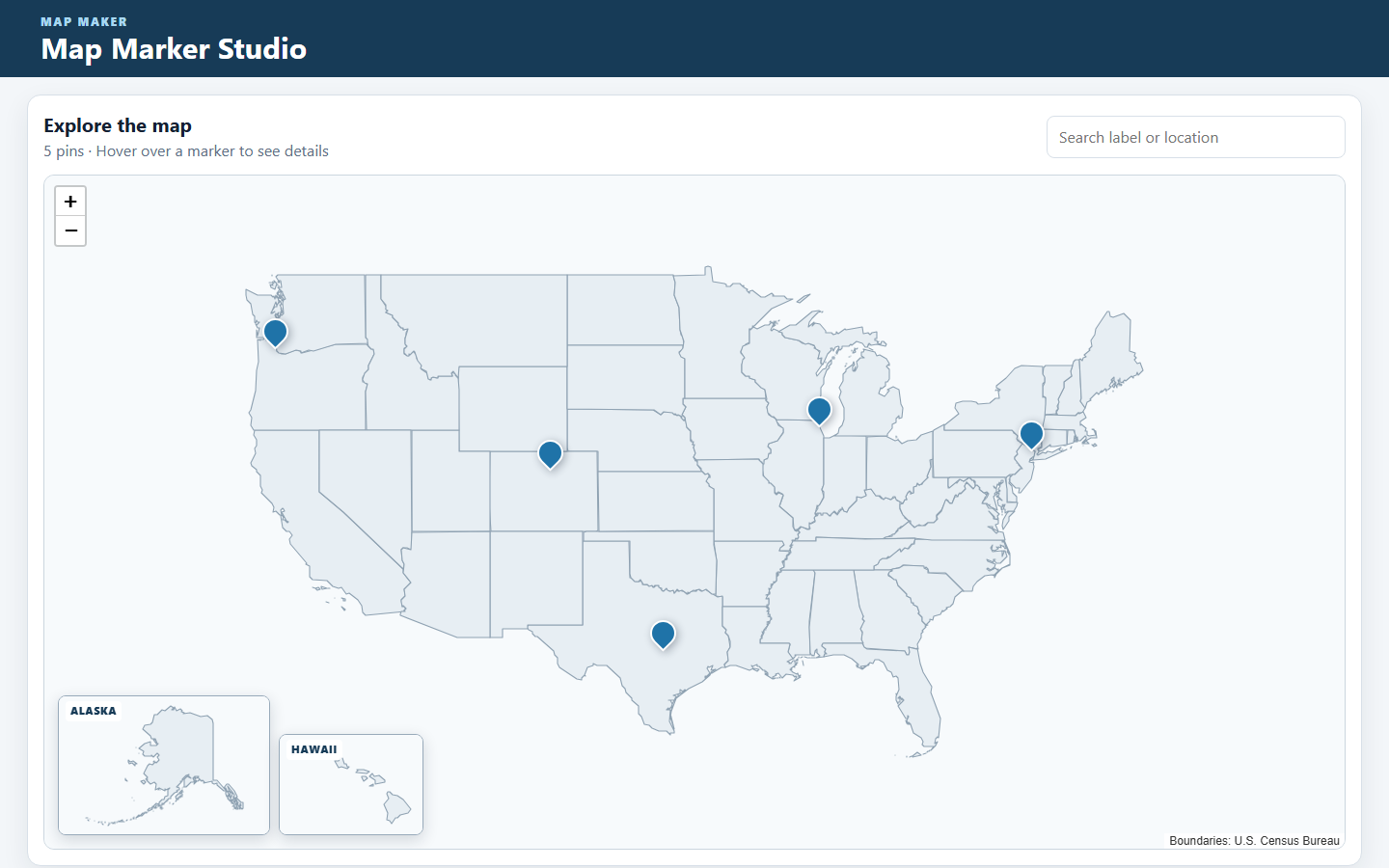
Task: Select the map pin in Colorado
Action: click(x=550, y=454)
